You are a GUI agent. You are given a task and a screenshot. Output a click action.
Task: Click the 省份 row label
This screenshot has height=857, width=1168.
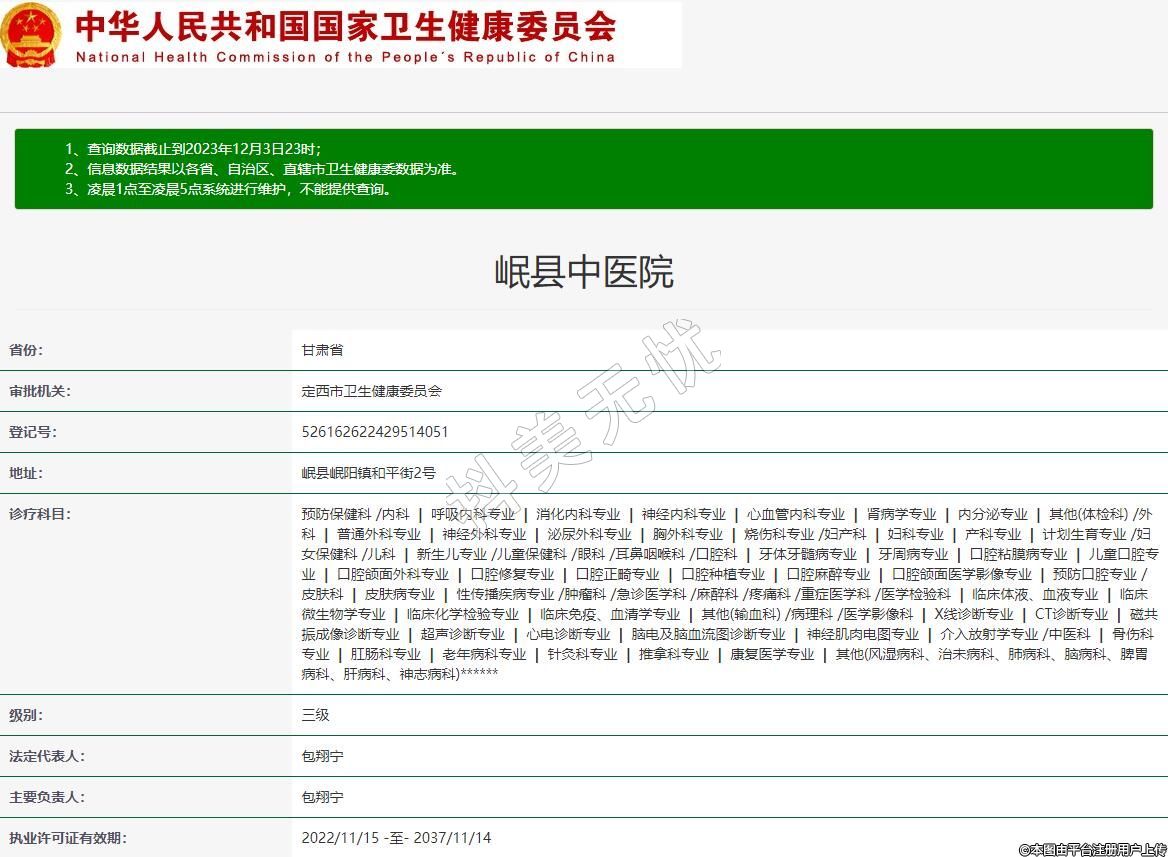[x=26, y=350]
